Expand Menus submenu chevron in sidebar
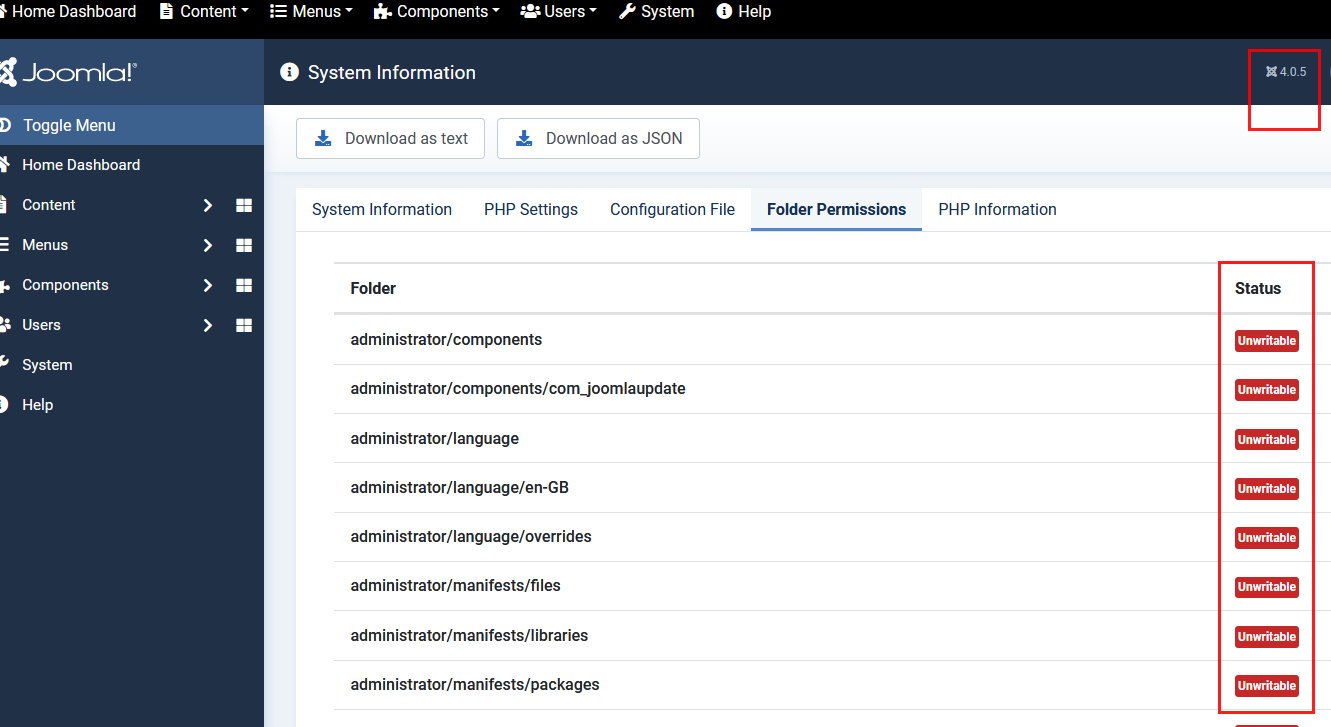 click(208, 245)
